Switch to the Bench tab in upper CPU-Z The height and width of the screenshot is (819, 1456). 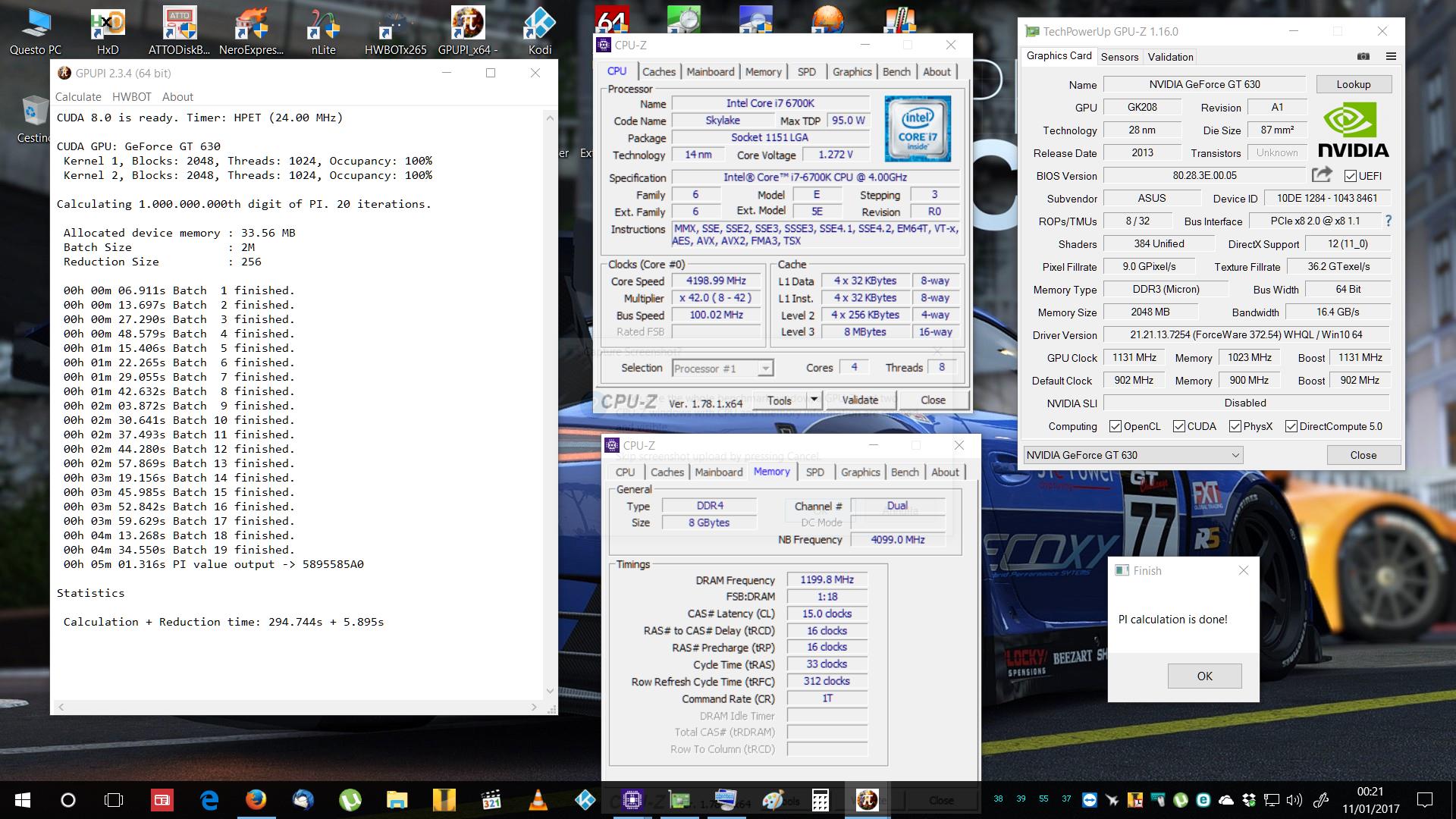click(896, 71)
